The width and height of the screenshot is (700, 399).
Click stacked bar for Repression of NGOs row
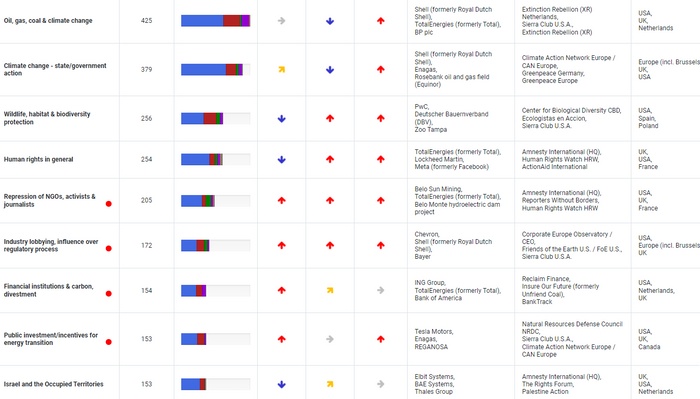coord(216,201)
